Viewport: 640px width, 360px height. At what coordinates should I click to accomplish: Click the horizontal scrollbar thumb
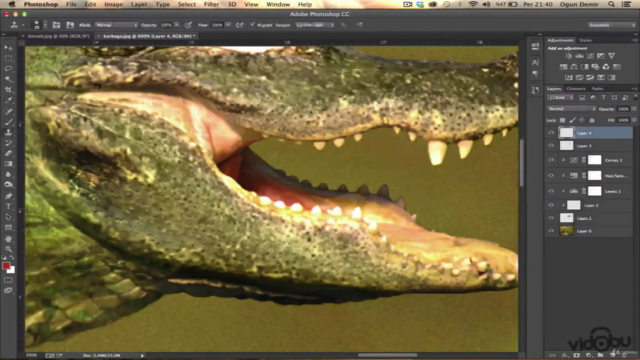coord(387,355)
